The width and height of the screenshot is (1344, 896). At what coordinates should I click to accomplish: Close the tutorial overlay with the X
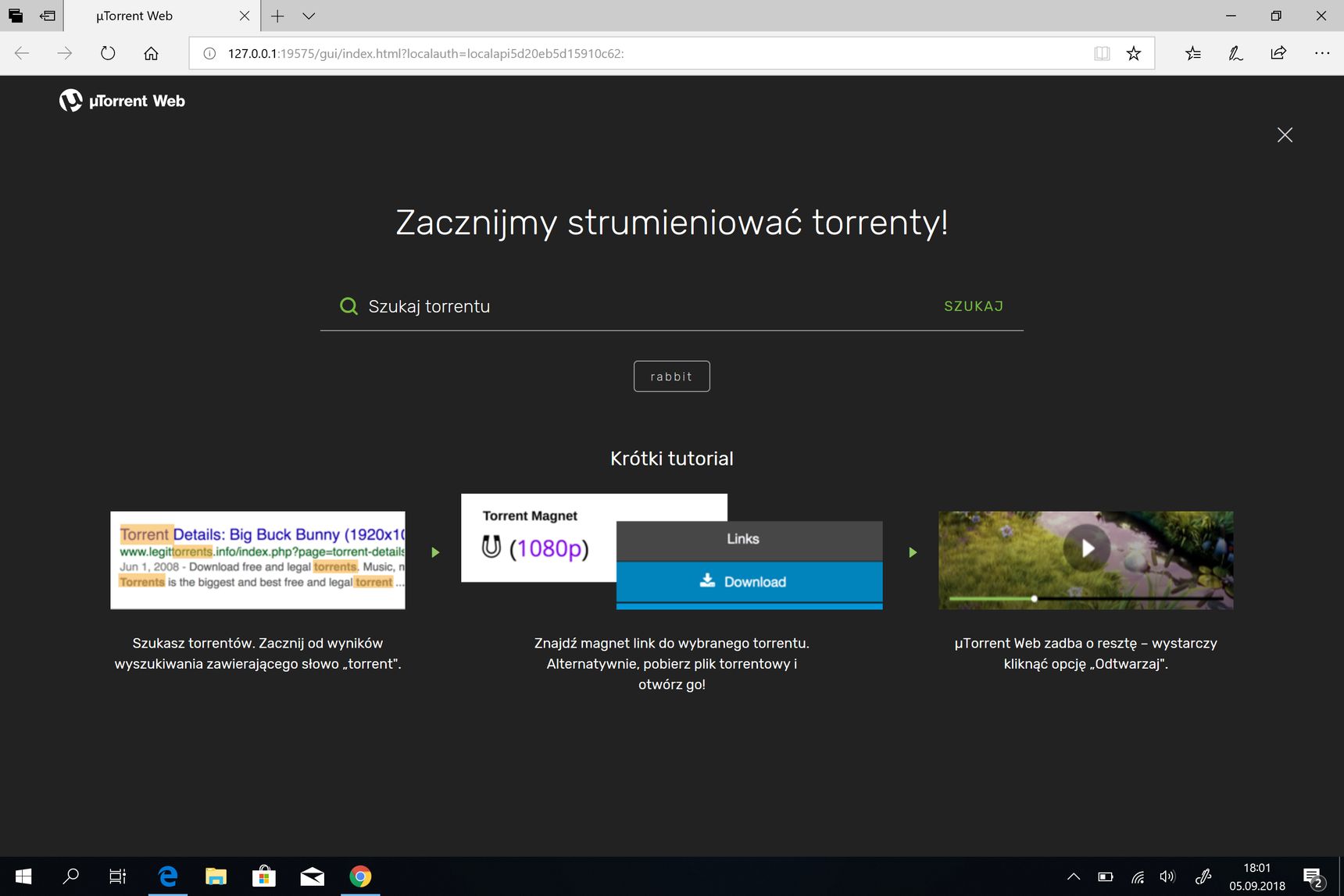tap(1285, 135)
